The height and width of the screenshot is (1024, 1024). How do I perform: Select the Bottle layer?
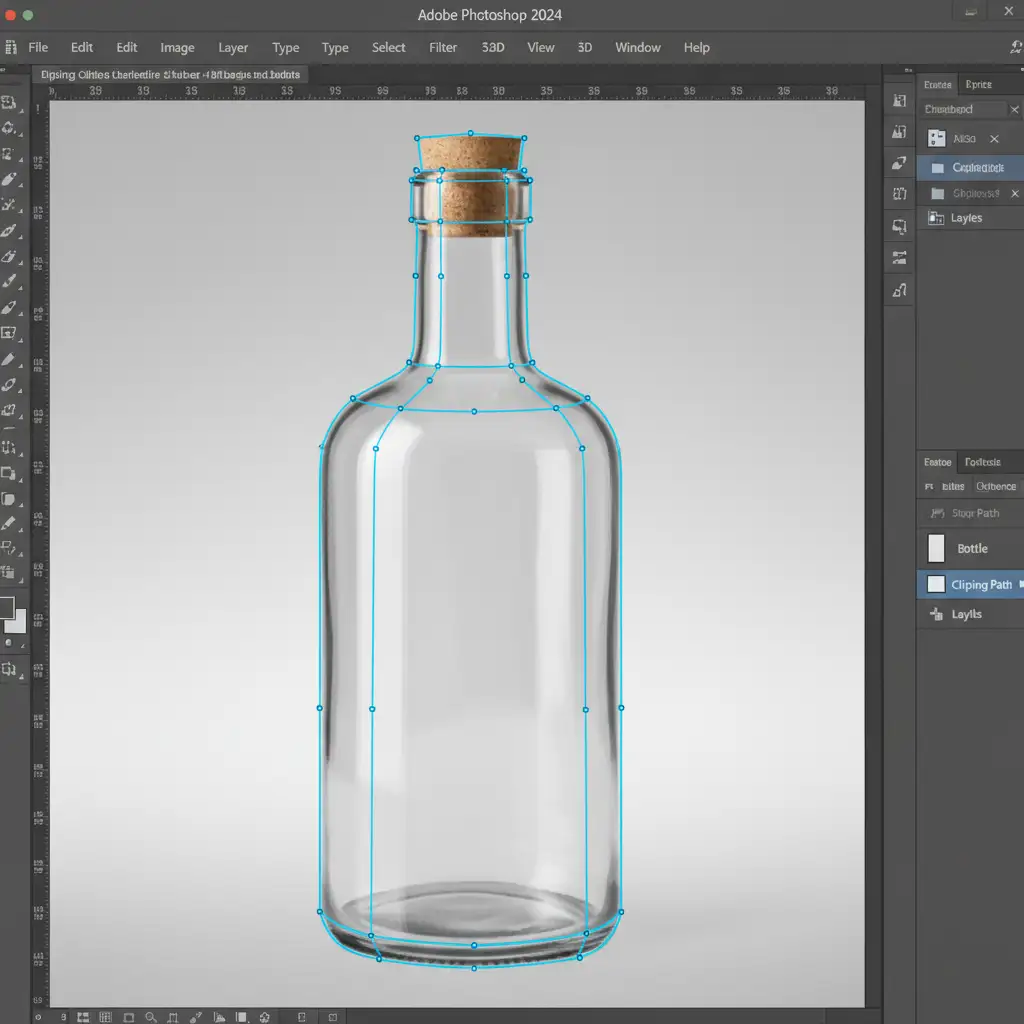coord(971,548)
